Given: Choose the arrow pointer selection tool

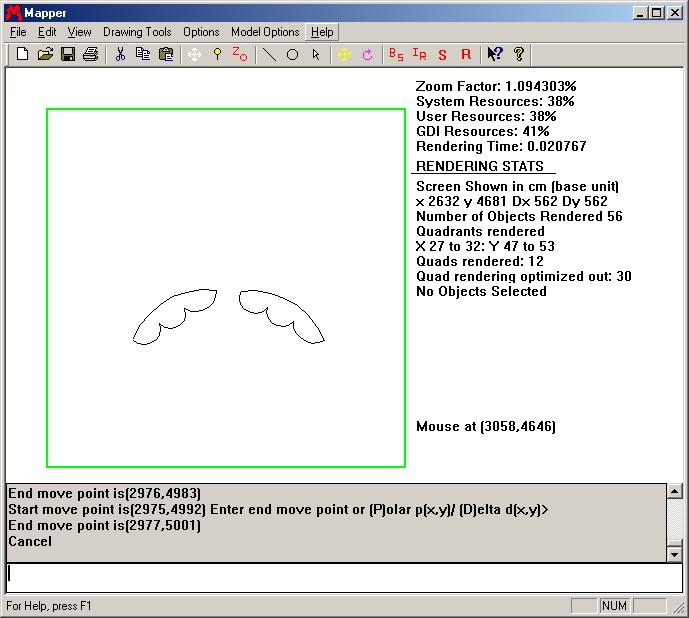Looking at the screenshot, I should [316, 54].
